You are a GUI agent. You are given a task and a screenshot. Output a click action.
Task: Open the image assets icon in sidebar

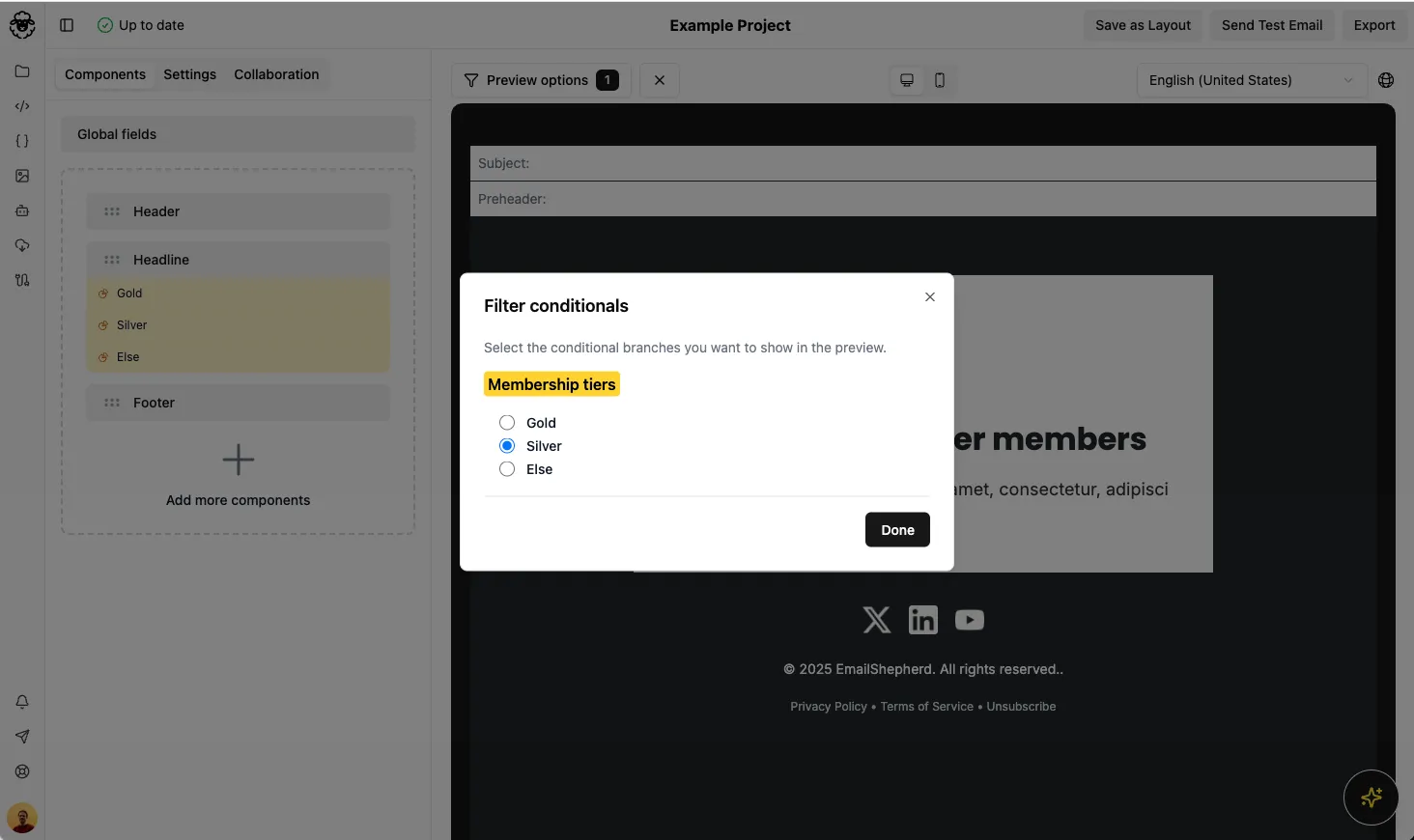point(22,176)
